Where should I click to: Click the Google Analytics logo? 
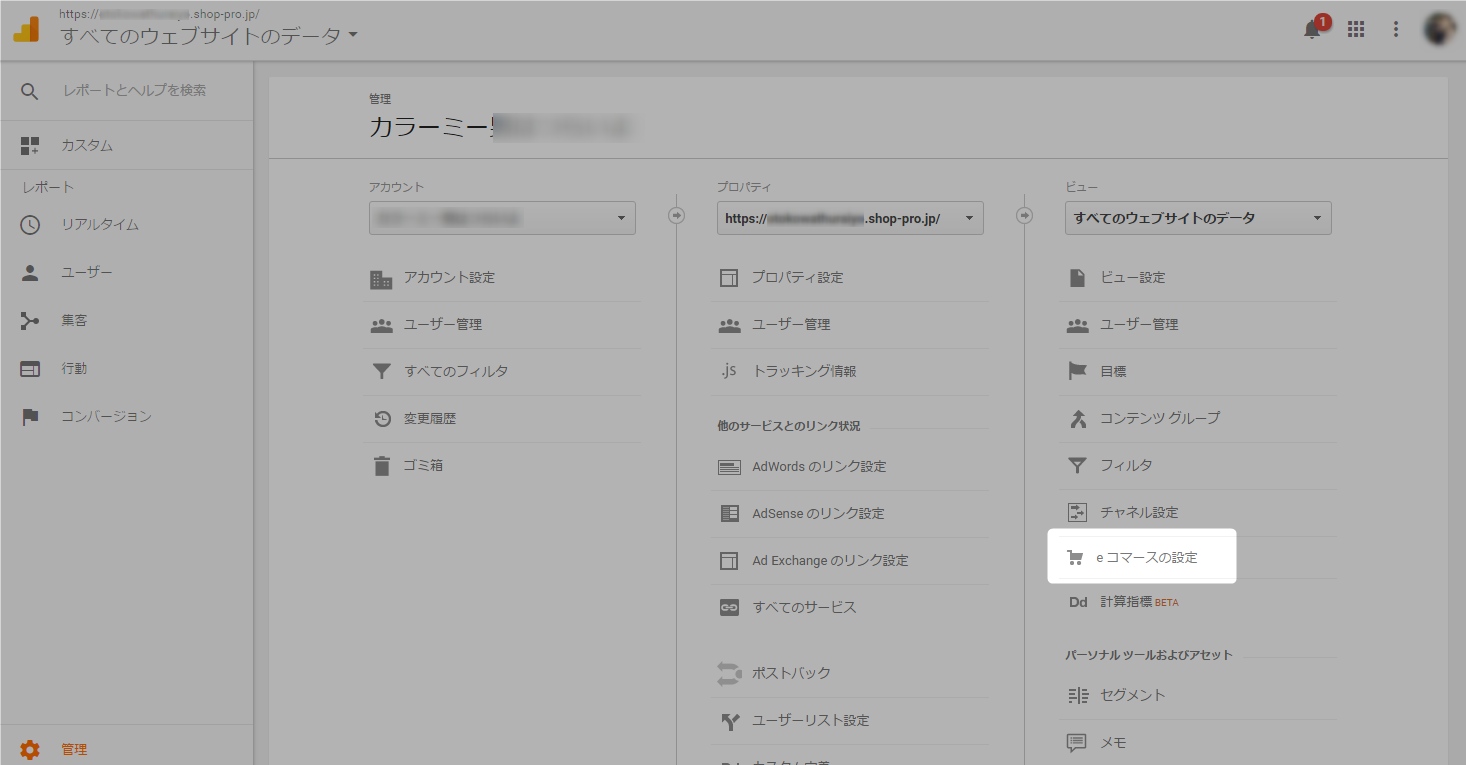[x=26, y=29]
